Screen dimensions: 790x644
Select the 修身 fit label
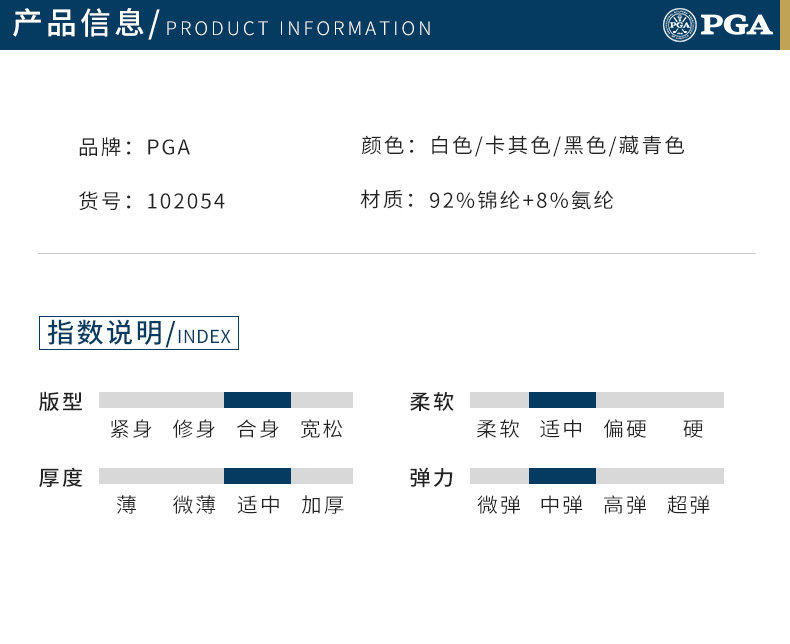[x=194, y=429]
